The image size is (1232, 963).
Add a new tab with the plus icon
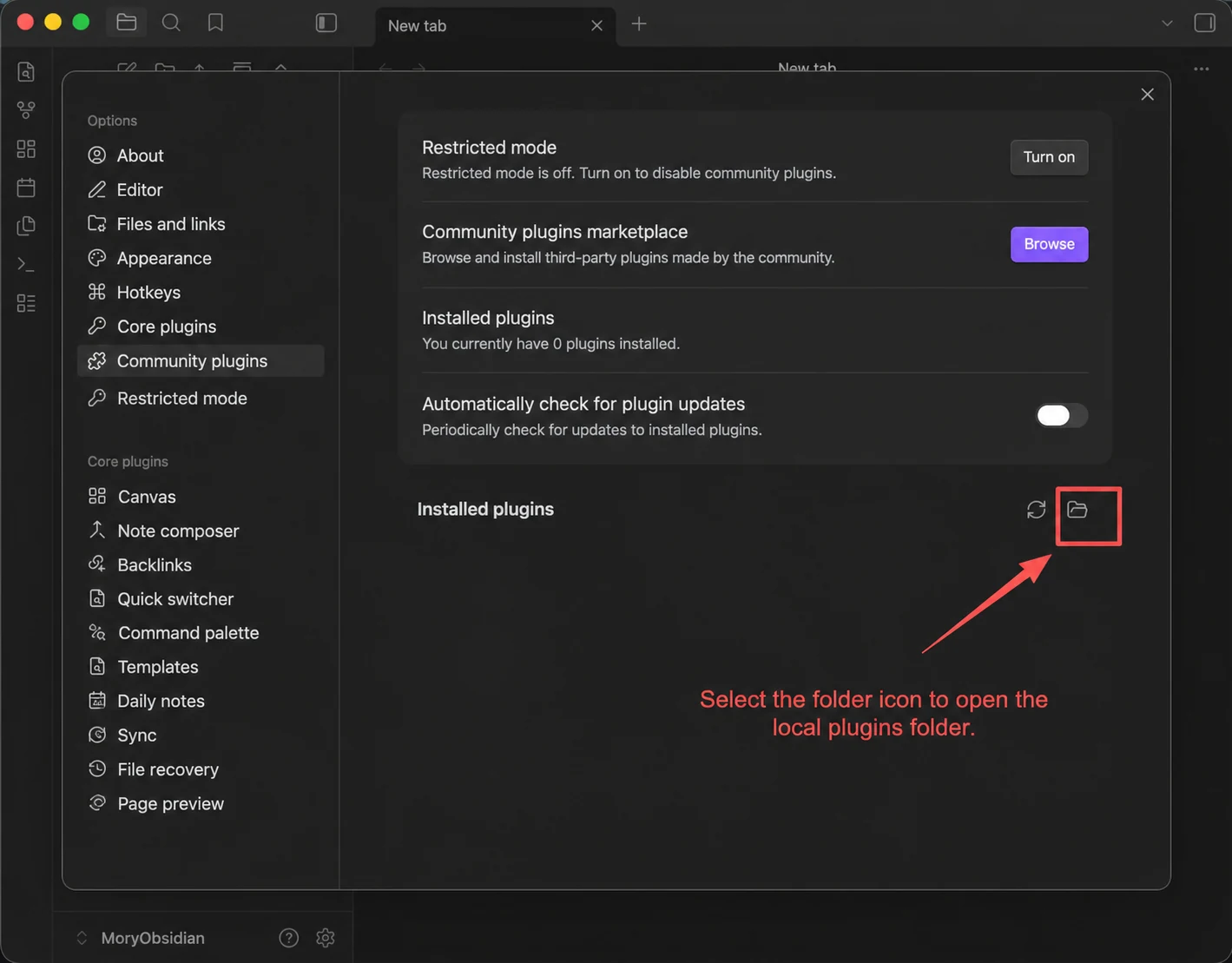tap(639, 23)
